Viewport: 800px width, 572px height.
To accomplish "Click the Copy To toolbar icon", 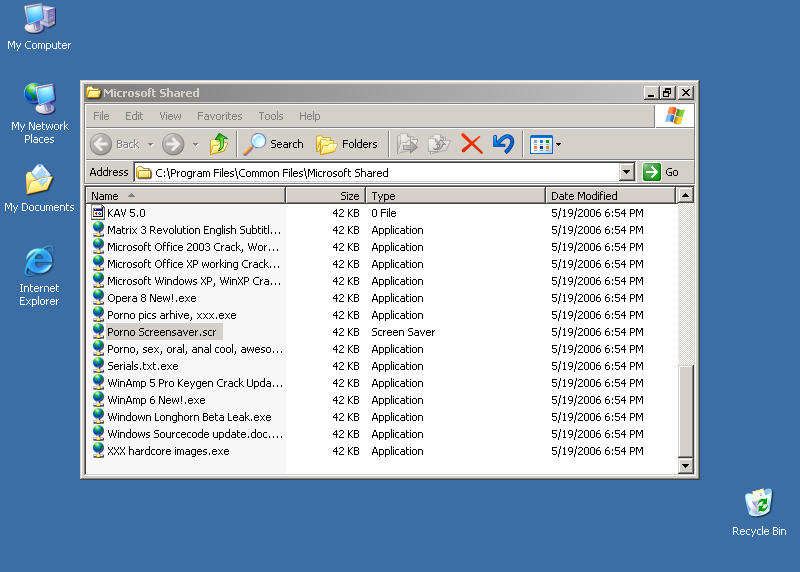I will click(x=439, y=144).
